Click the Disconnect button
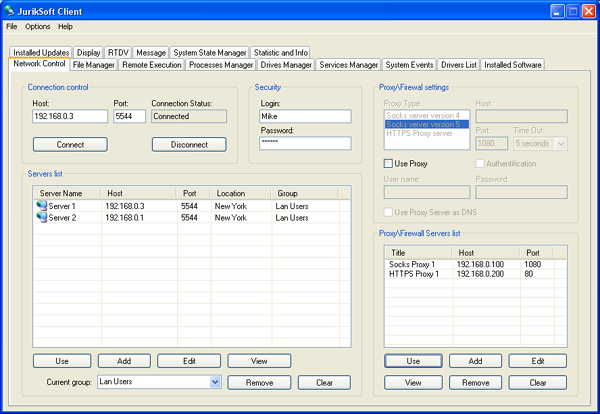Viewport: 600px width, 414px height. point(189,145)
